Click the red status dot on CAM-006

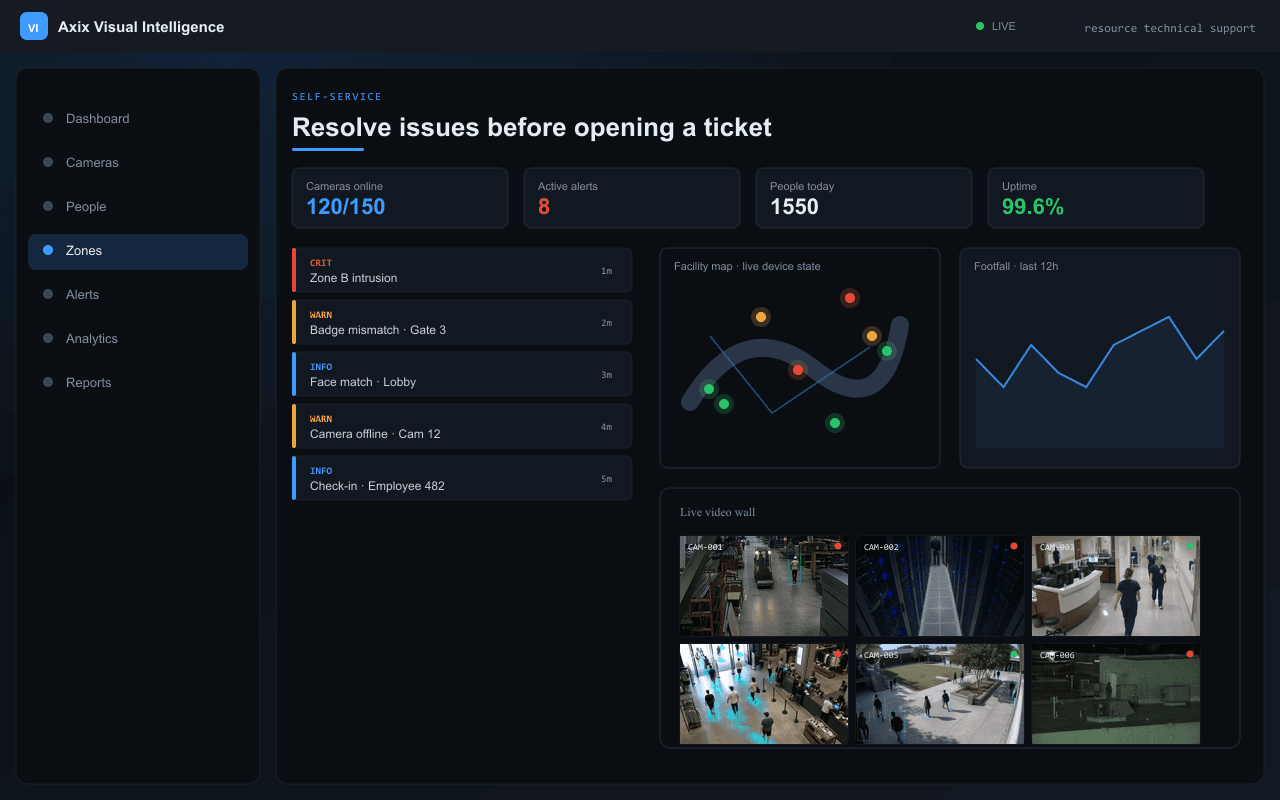click(x=1190, y=654)
